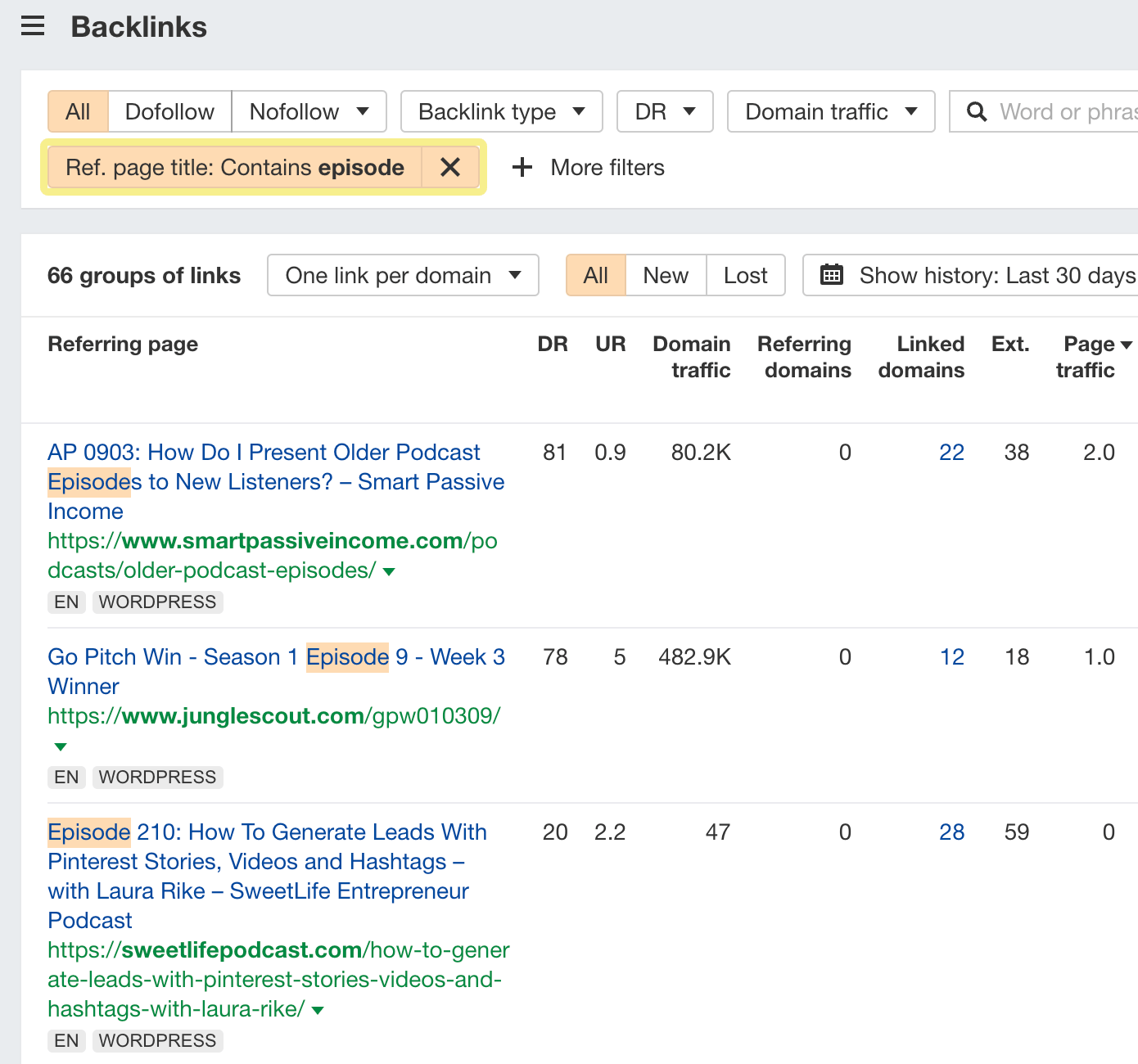The height and width of the screenshot is (1064, 1138).
Task: Select the All backlinks filter
Action: (77, 111)
